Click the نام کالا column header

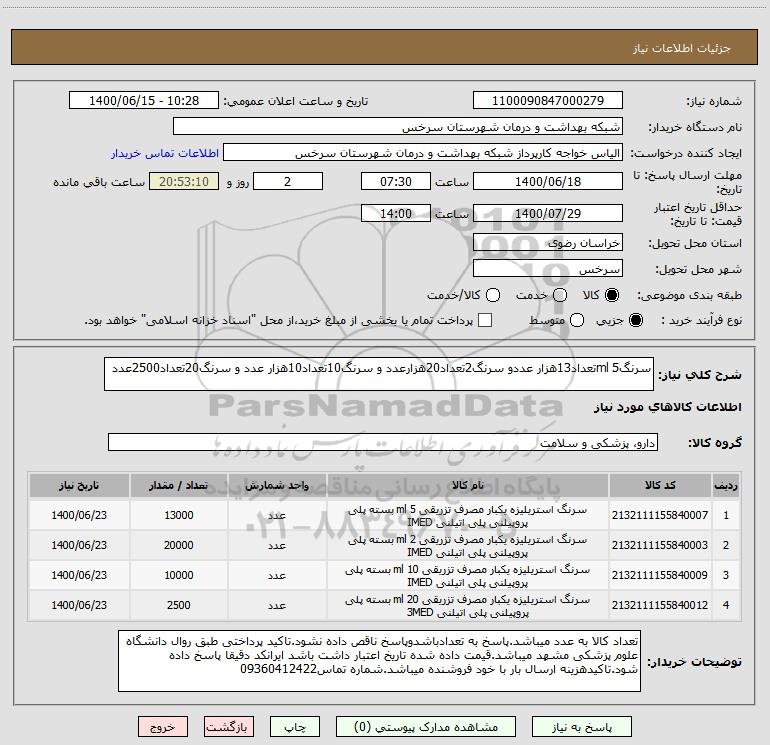(x=468, y=485)
